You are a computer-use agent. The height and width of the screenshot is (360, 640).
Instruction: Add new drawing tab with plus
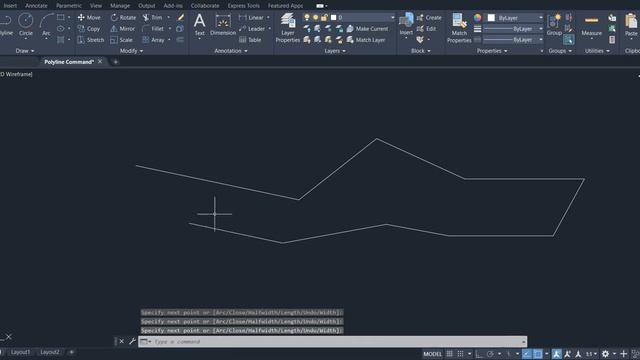click(x=116, y=62)
